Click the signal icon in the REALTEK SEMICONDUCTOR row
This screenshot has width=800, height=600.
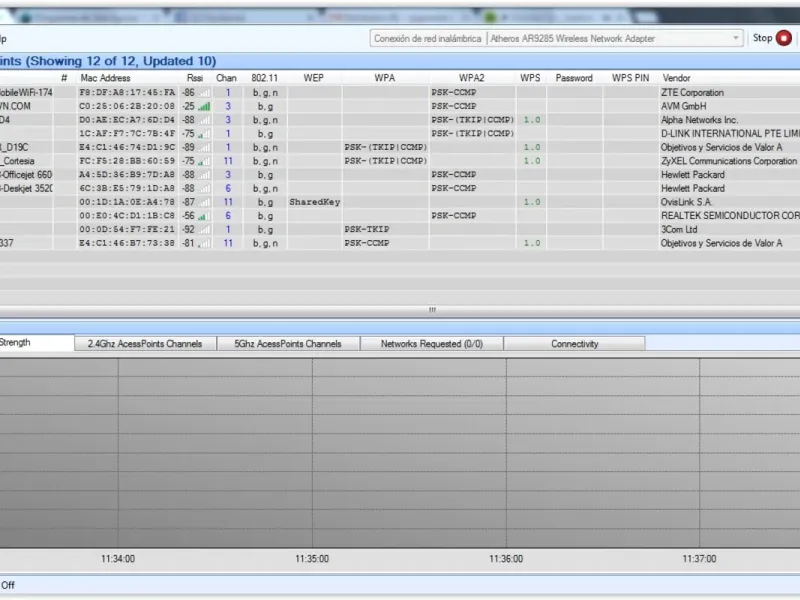click(x=204, y=216)
